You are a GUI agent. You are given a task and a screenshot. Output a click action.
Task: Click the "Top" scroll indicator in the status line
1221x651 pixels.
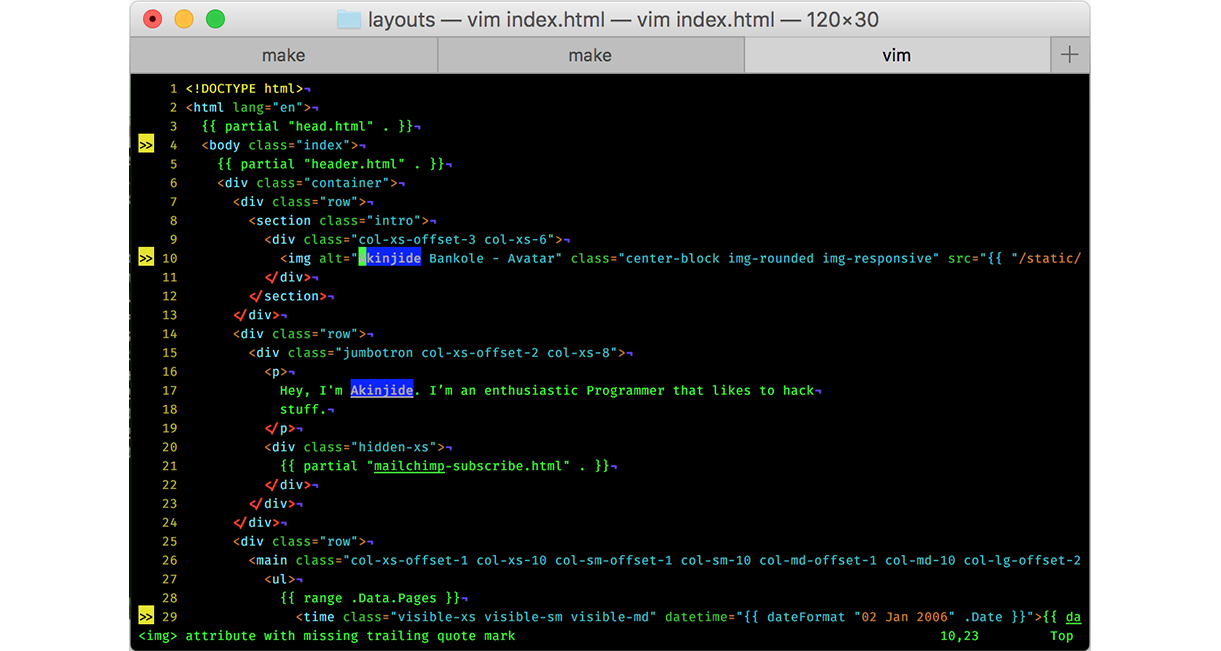point(1062,636)
